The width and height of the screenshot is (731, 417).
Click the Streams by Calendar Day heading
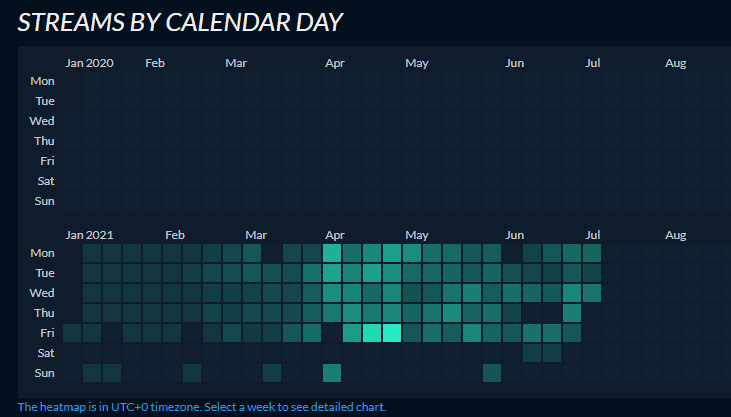click(x=180, y=21)
